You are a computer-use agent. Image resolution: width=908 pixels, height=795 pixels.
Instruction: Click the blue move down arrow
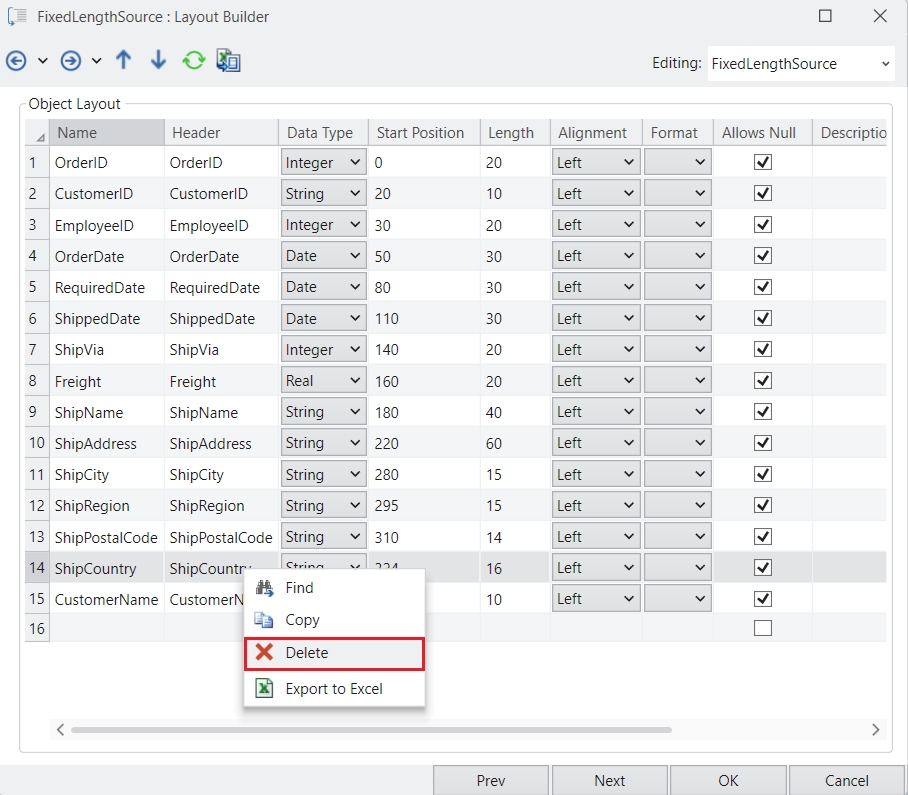click(x=158, y=60)
